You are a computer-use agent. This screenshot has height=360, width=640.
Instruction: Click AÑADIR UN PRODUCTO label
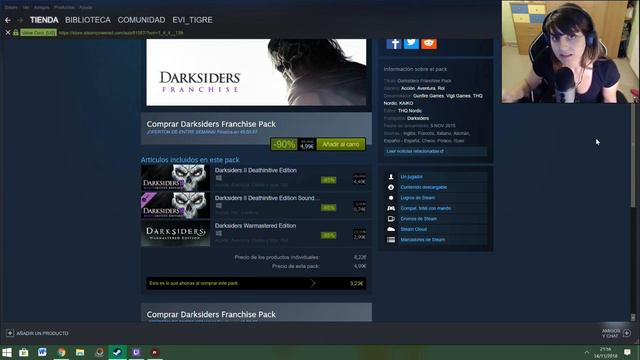pos(42,333)
